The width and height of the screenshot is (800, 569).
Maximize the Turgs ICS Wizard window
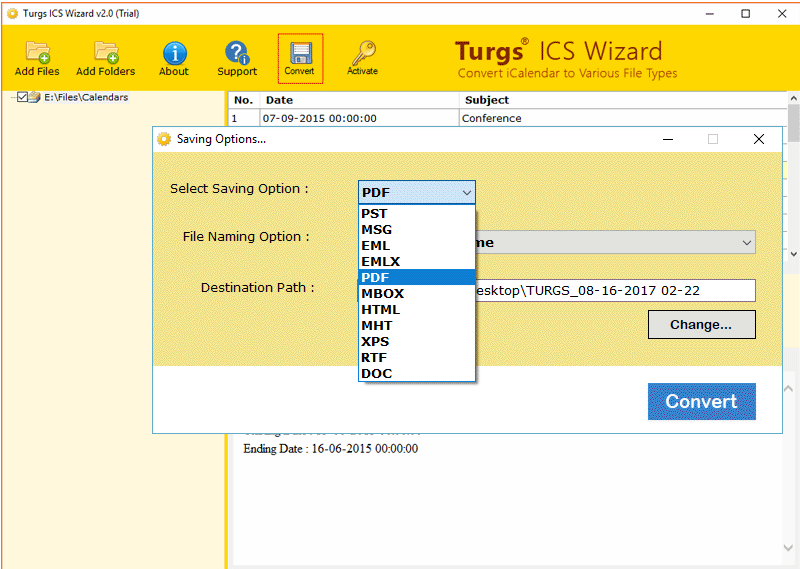pos(745,14)
